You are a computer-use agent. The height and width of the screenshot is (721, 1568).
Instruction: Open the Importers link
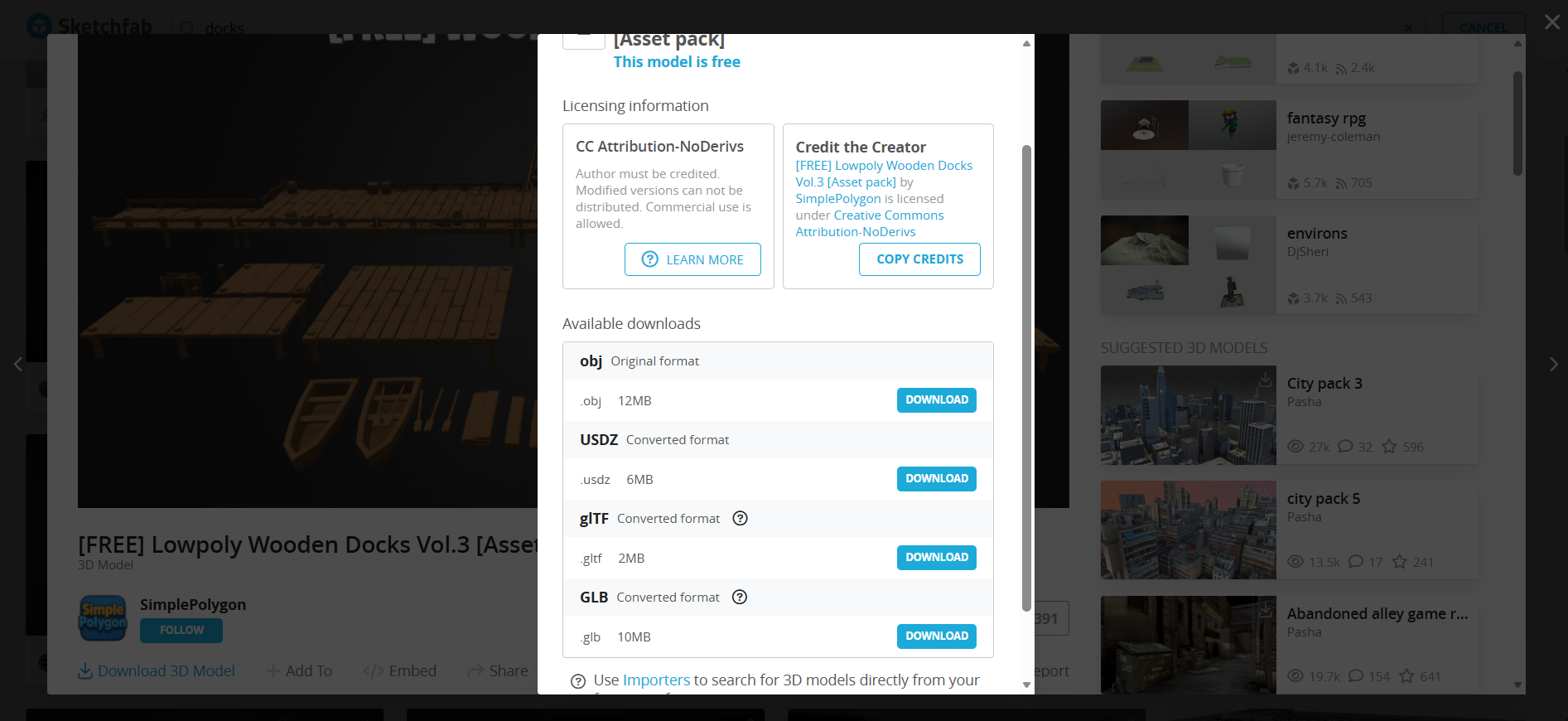[x=656, y=680]
